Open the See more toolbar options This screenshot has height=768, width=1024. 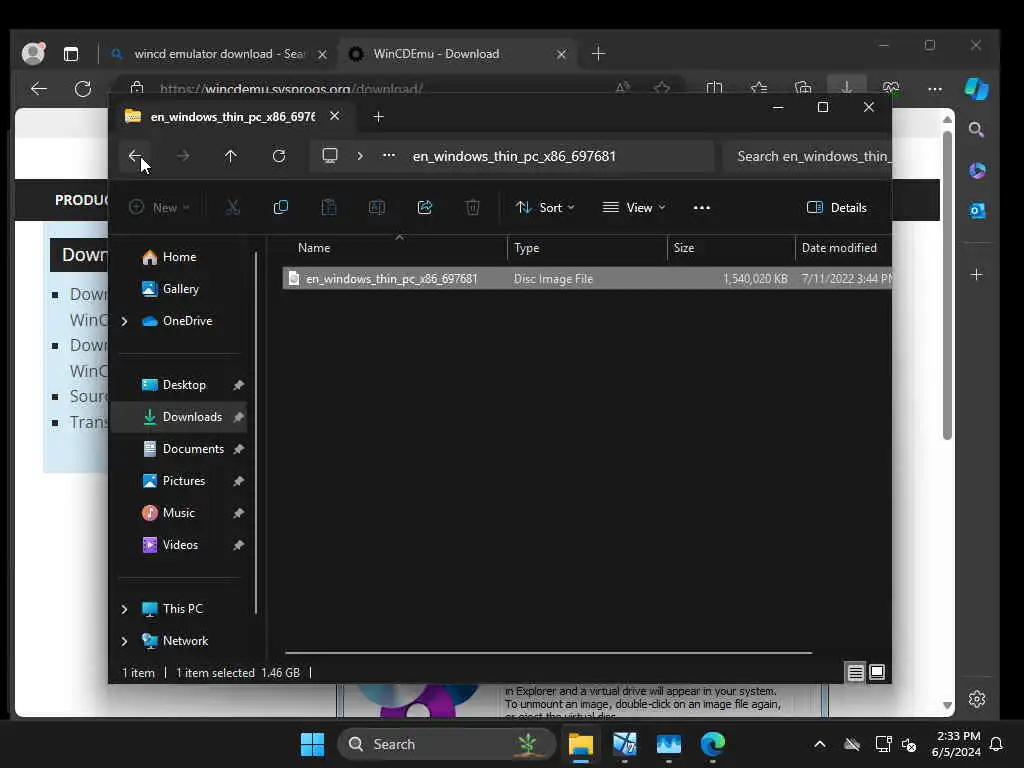pos(701,208)
